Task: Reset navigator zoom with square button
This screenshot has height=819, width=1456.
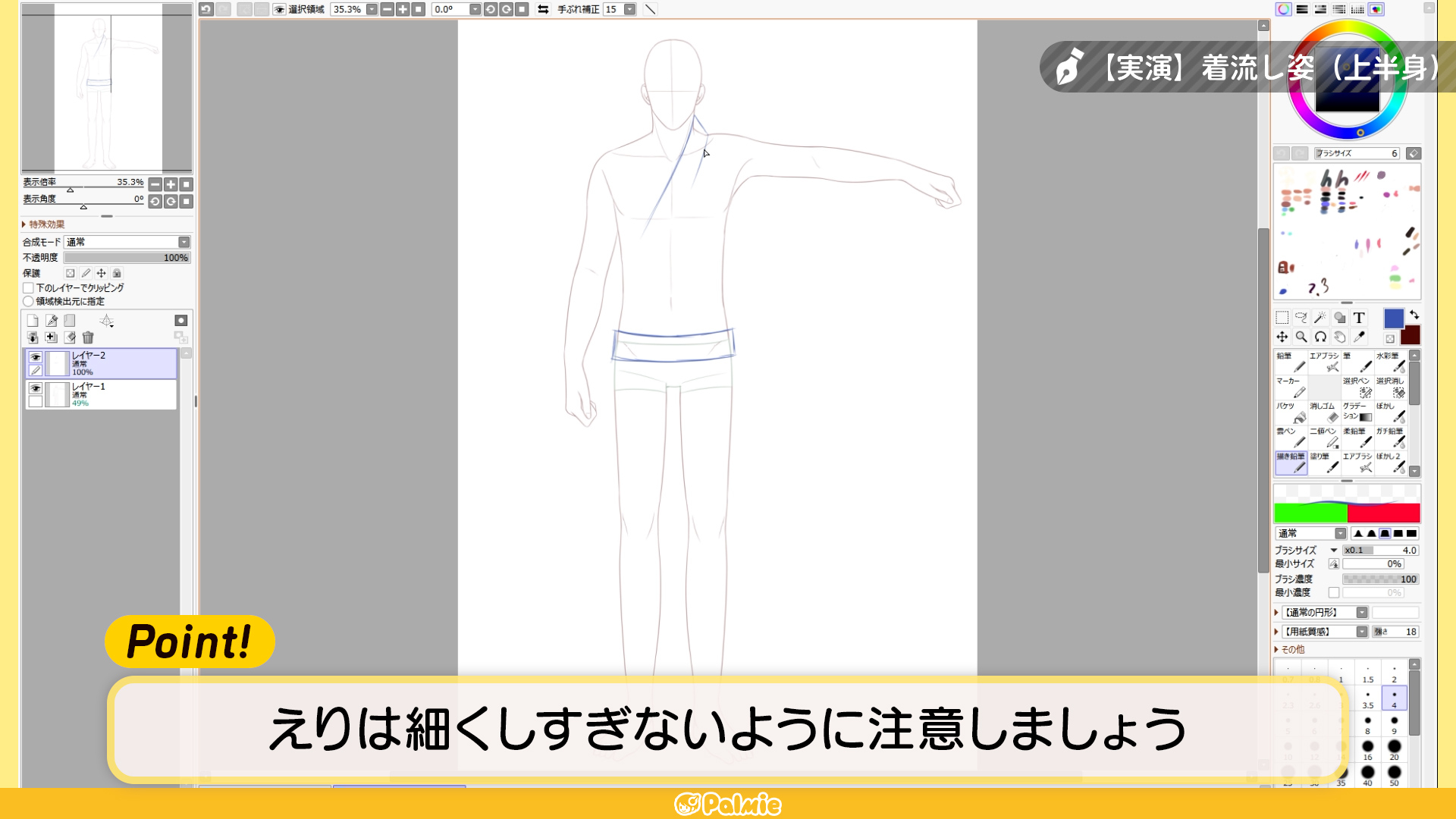Action: pyautogui.click(x=186, y=184)
